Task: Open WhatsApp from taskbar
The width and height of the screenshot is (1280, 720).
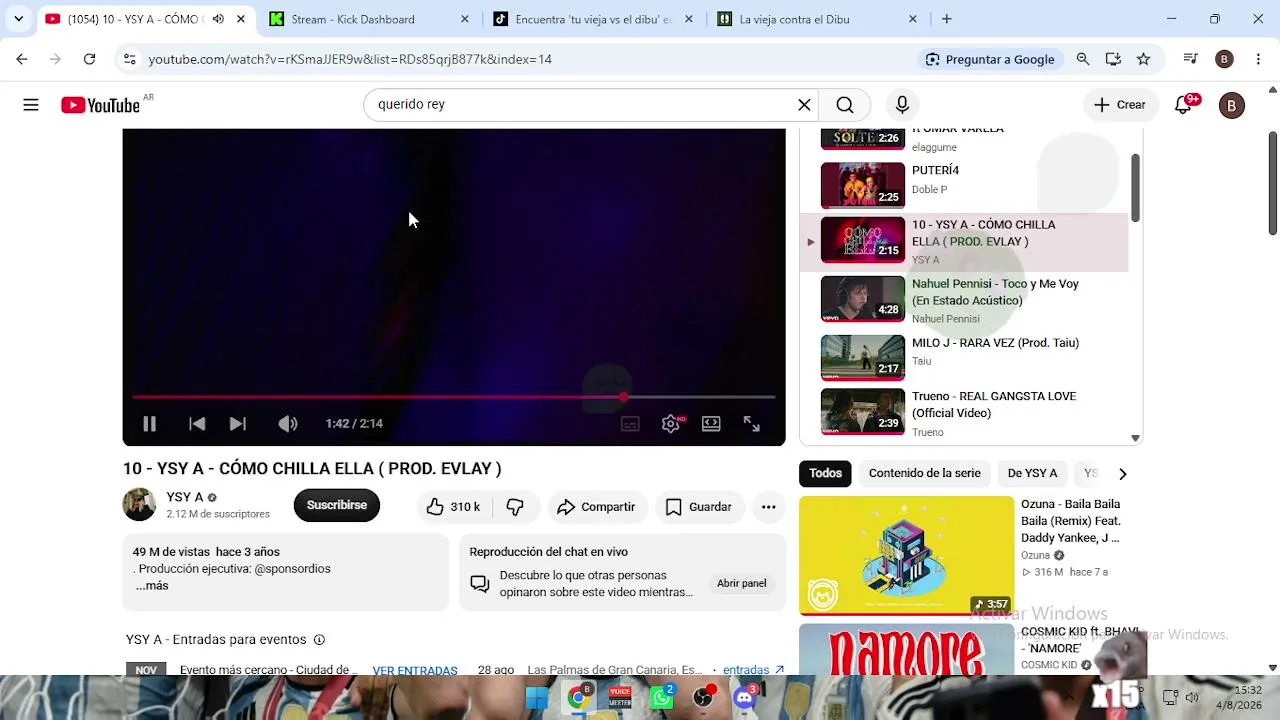Action: click(662, 698)
